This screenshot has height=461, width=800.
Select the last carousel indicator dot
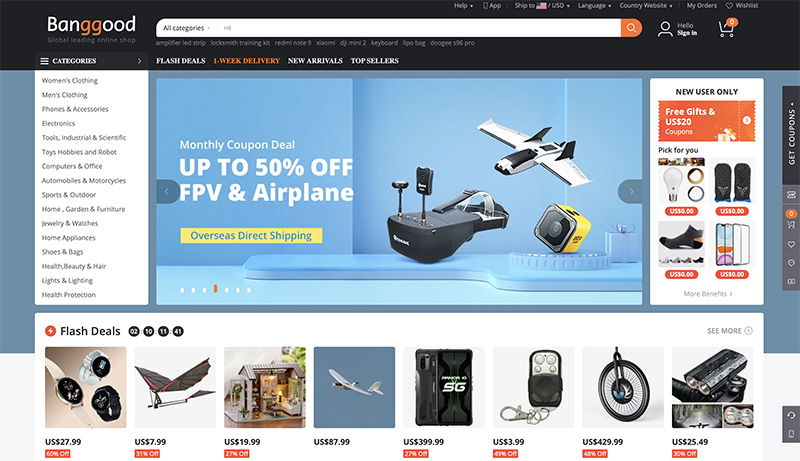(249, 290)
